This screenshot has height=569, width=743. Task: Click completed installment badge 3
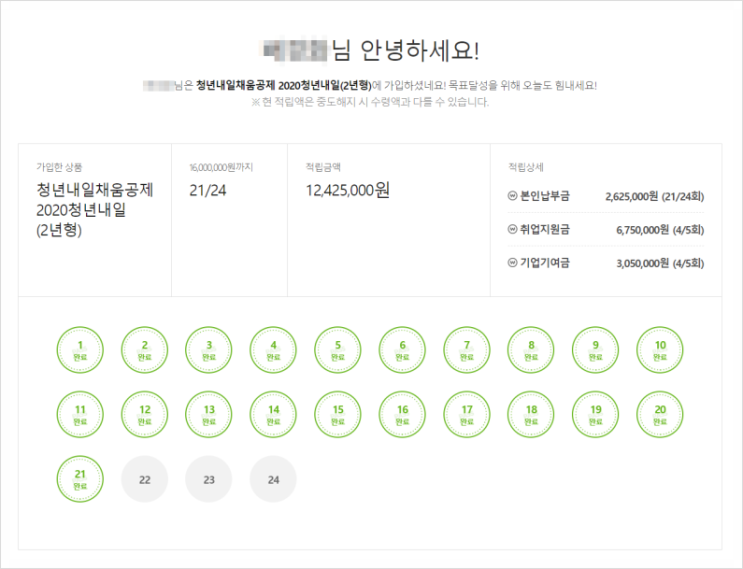tap(209, 350)
